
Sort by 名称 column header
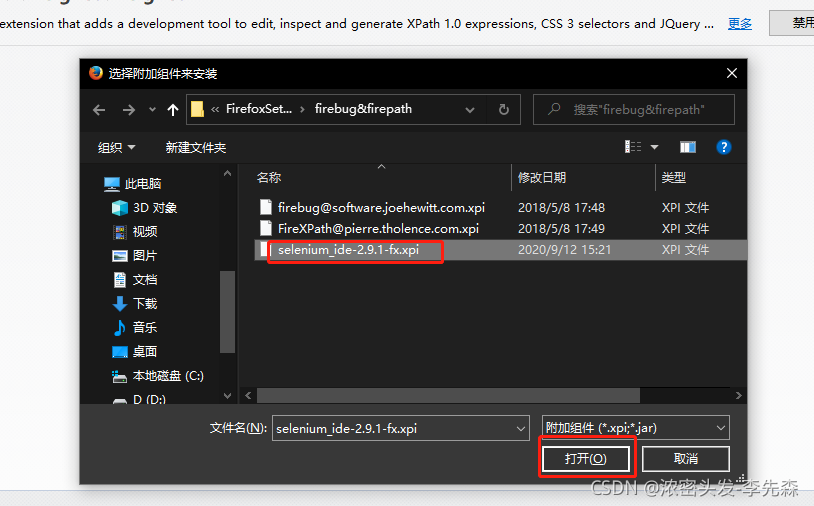point(269,177)
